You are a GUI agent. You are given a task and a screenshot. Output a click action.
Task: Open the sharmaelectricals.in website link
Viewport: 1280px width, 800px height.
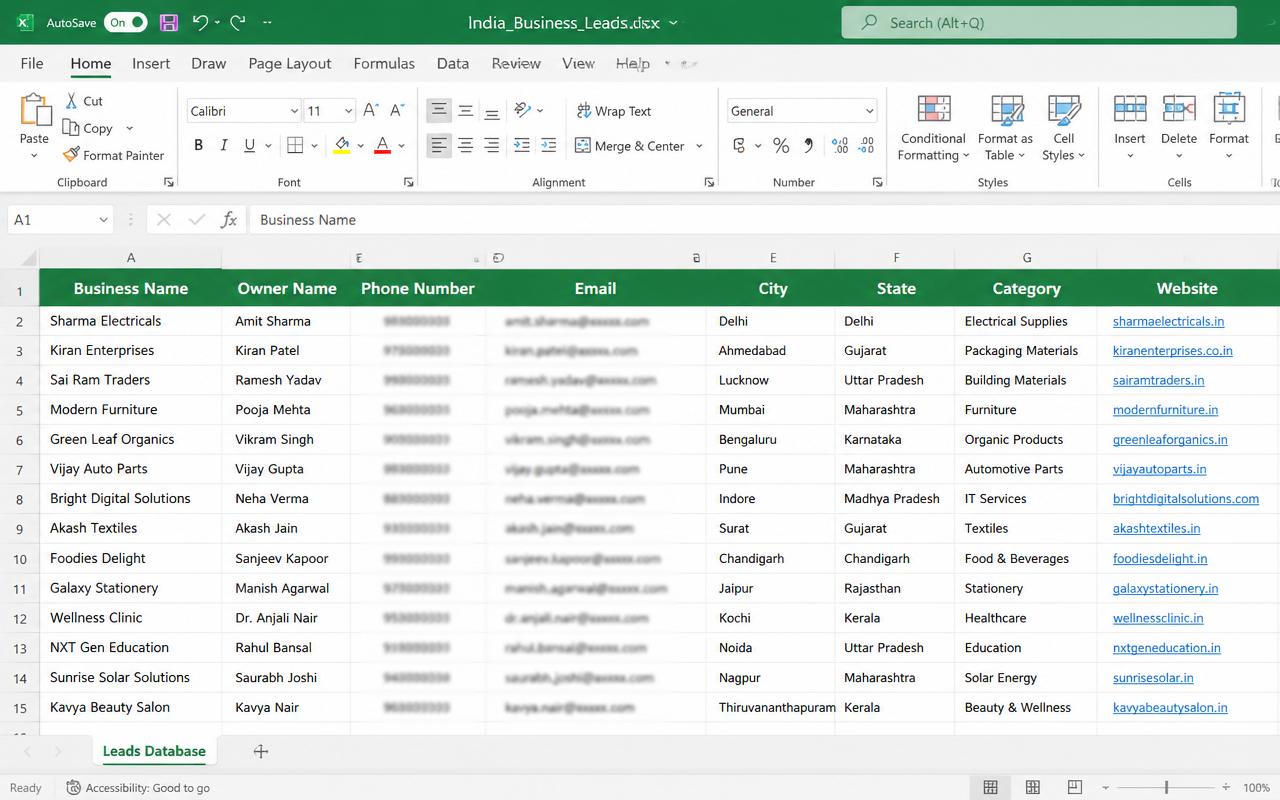click(x=1168, y=321)
